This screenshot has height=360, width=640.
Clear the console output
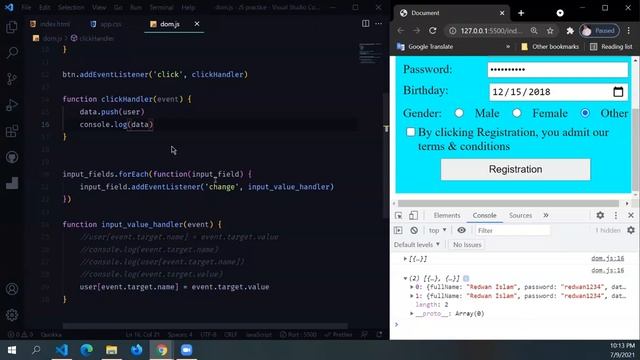coord(414,230)
